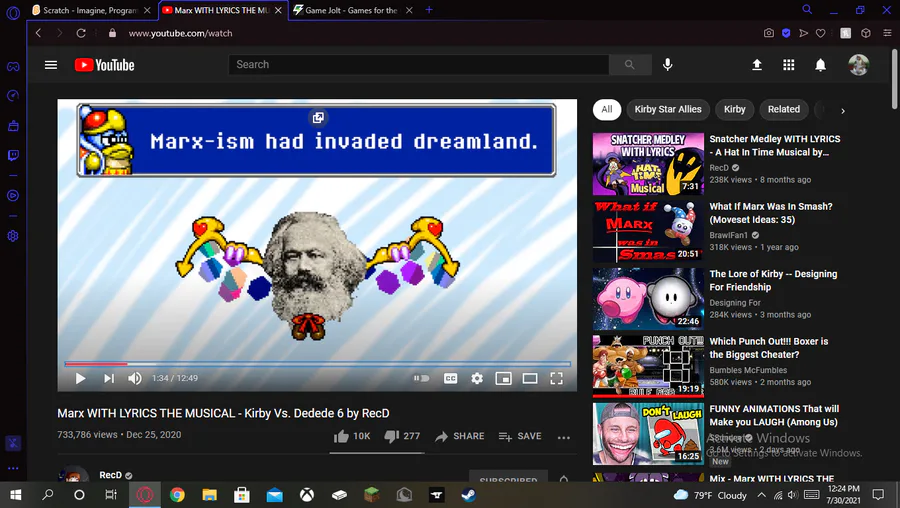The height and width of the screenshot is (508, 900).
Task: Save the video to a playlist
Action: point(519,436)
